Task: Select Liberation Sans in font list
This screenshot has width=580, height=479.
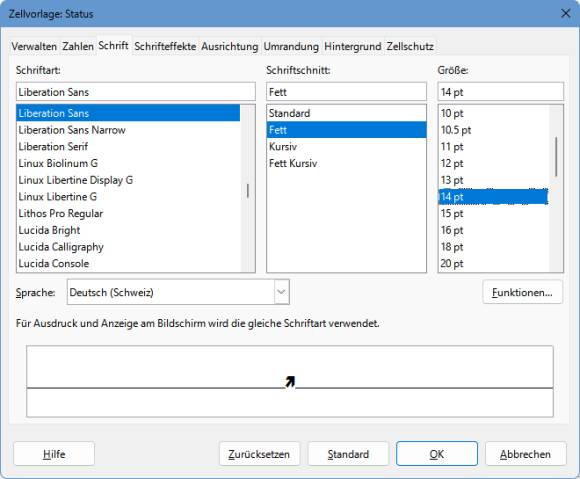Action: point(128,113)
